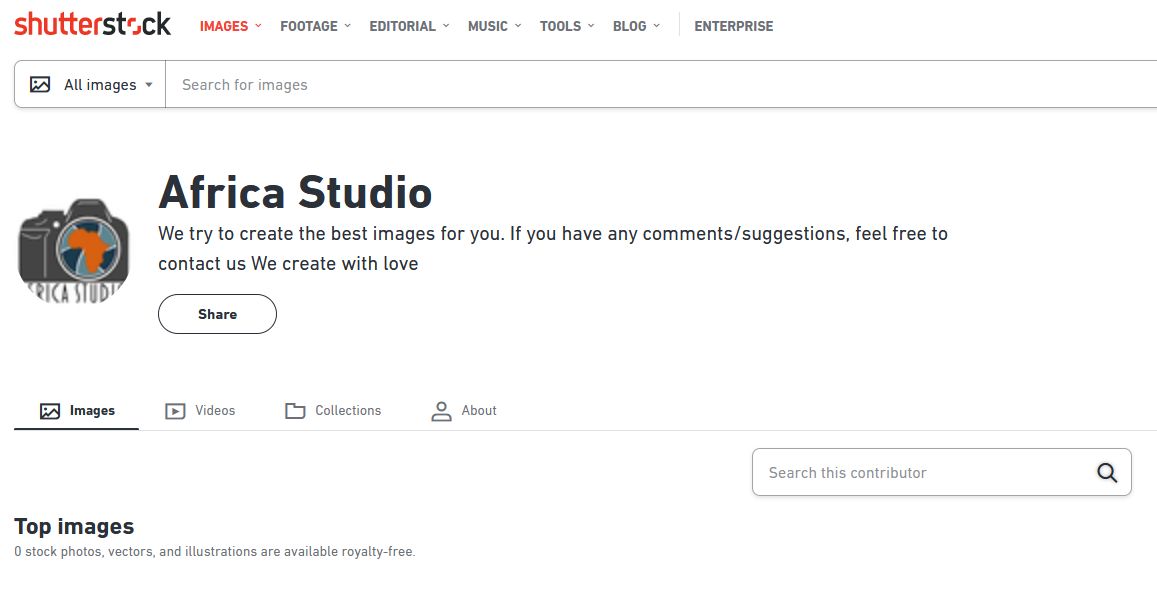1157x615 pixels.
Task: Click the 'We try to create' description
Action: click(x=553, y=249)
